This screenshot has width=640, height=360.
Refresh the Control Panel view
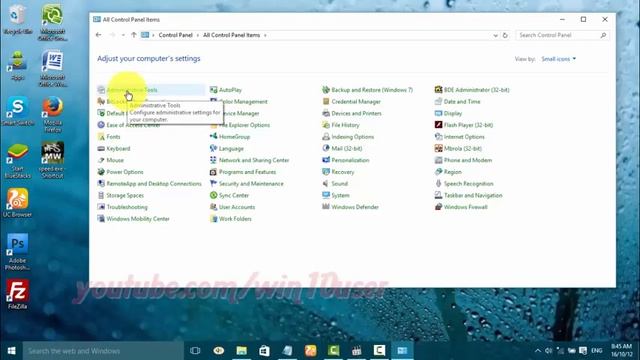tap(505, 36)
